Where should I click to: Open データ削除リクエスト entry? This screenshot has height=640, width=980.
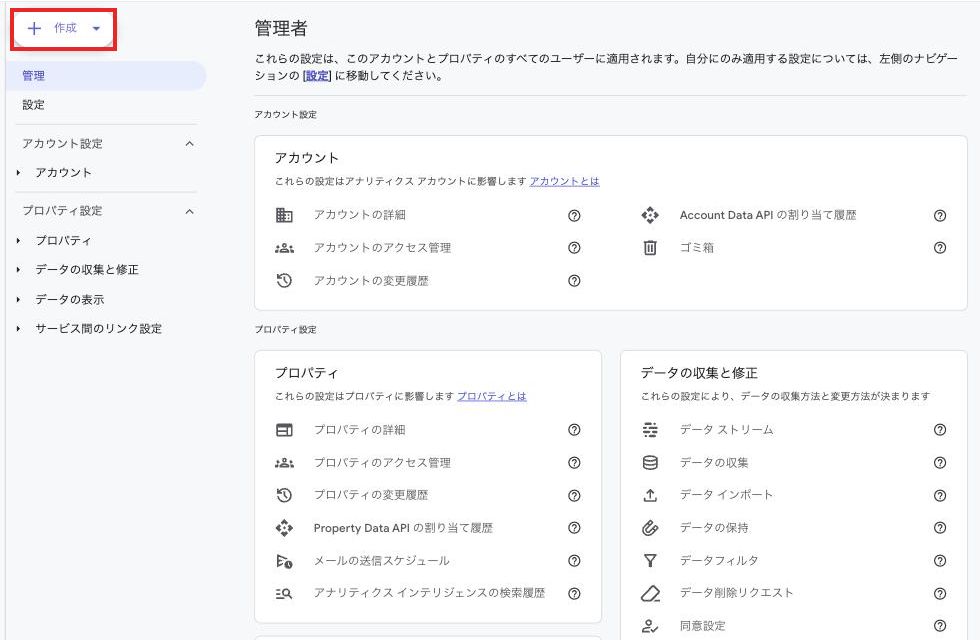[737, 593]
